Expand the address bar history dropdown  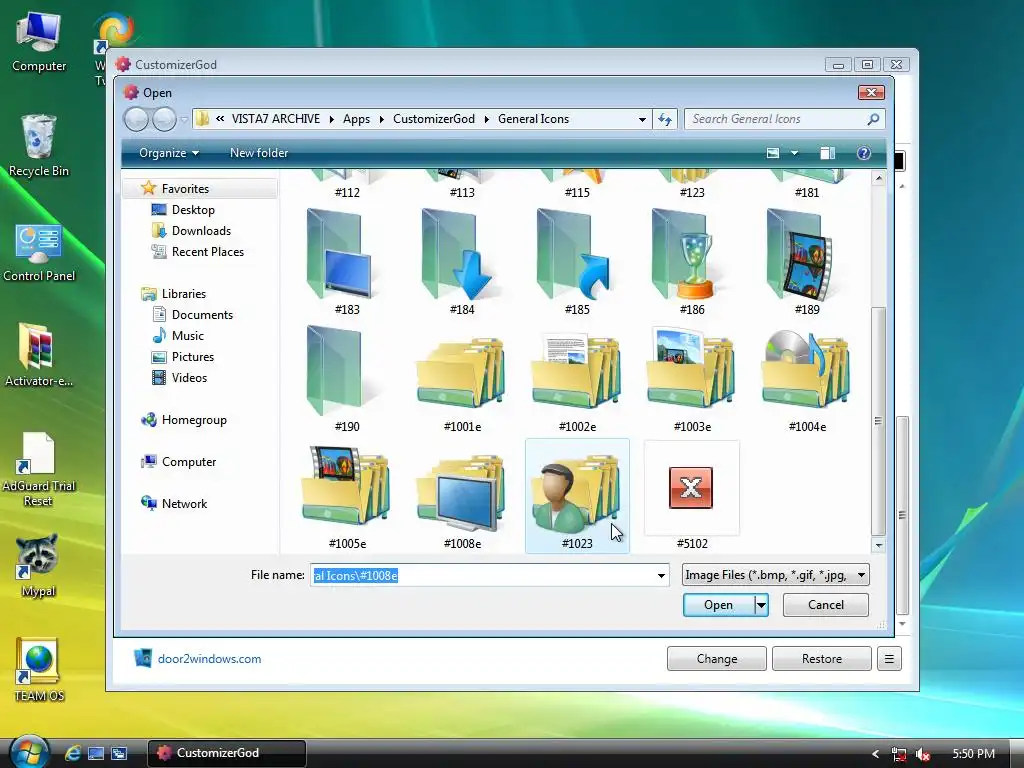coord(642,120)
